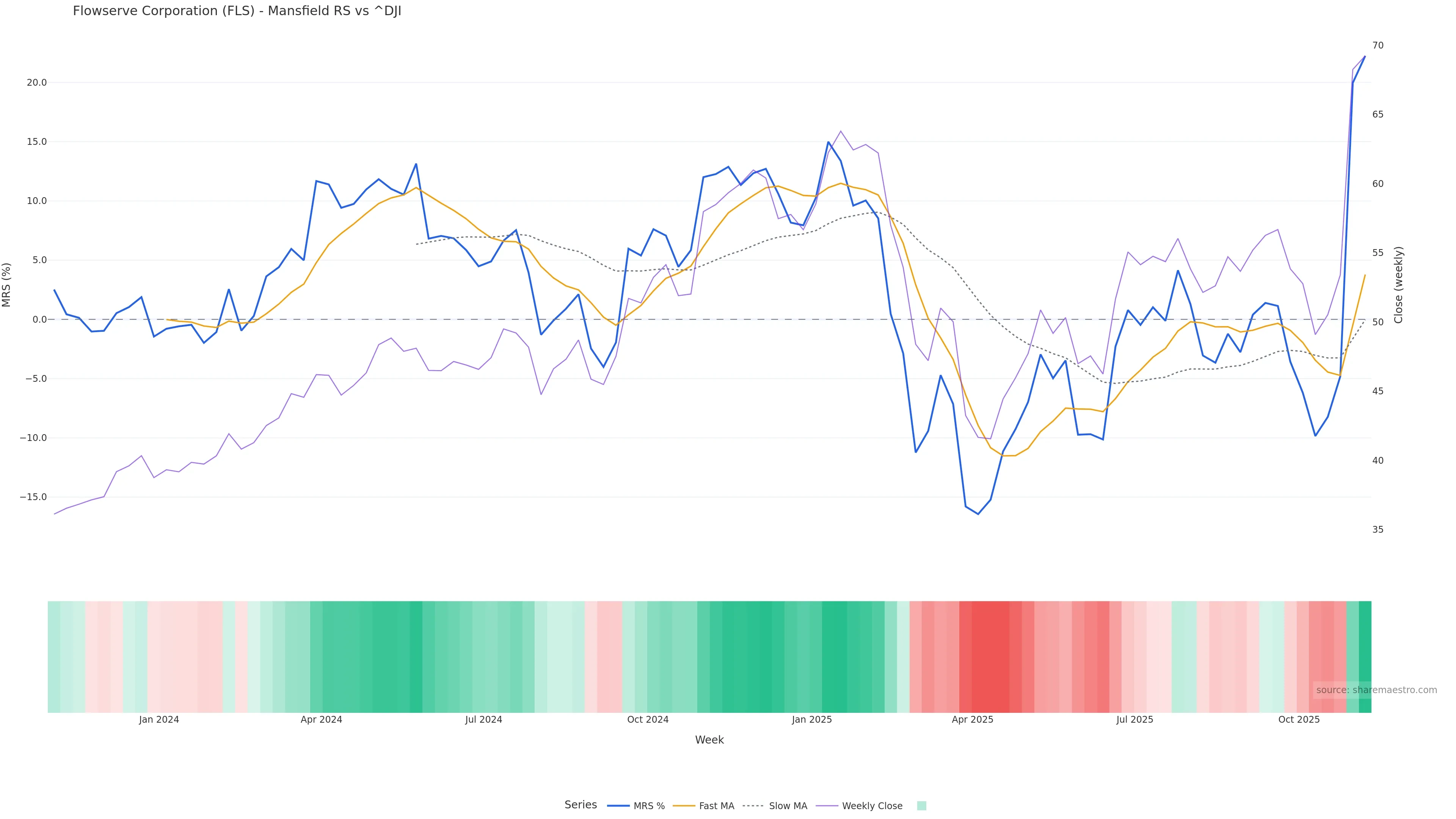The image size is (1456, 819).
Task: Click the green heatmap legend swatch
Action: click(x=921, y=806)
